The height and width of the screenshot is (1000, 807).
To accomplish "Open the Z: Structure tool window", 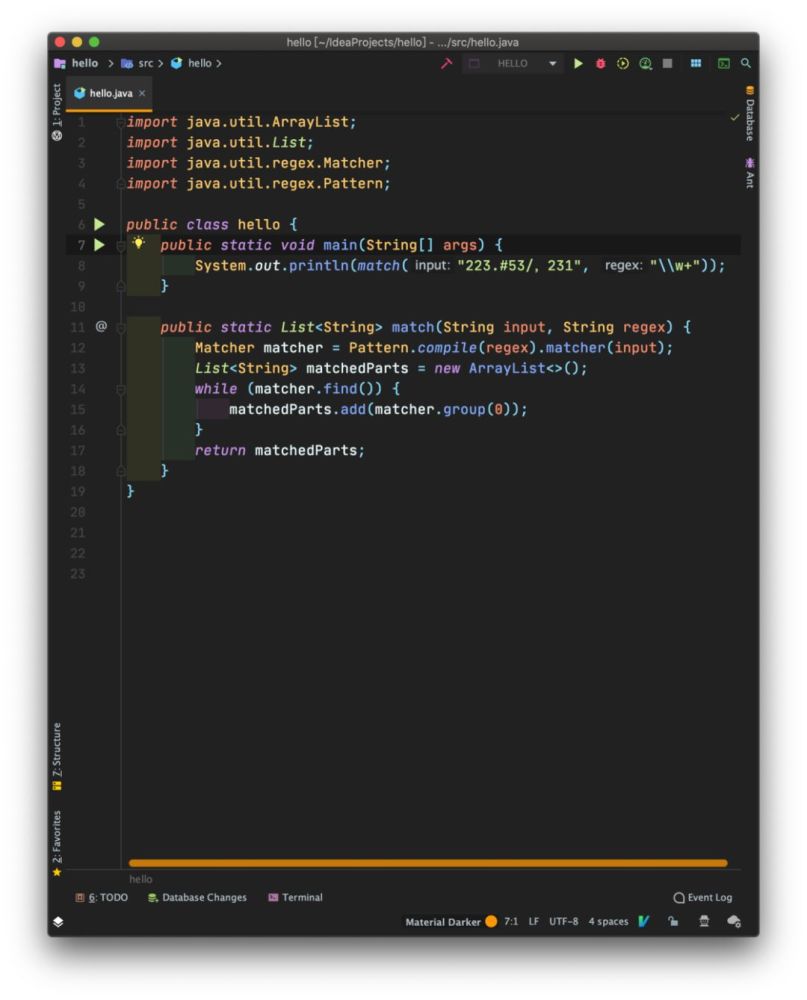I will [x=57, y=756].
